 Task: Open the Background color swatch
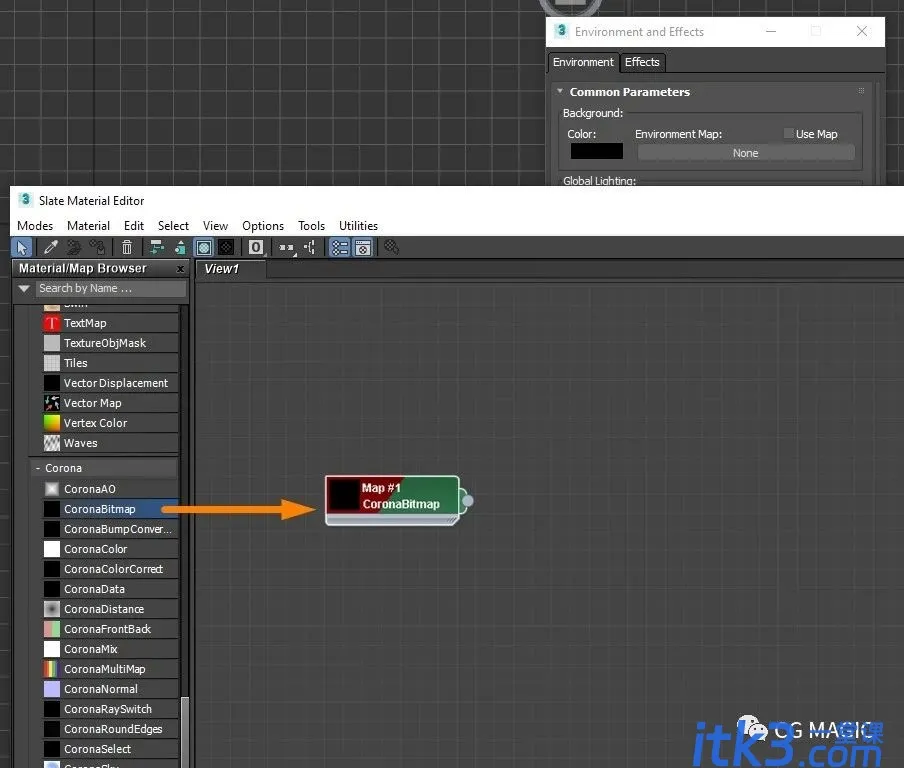point(597,151)
